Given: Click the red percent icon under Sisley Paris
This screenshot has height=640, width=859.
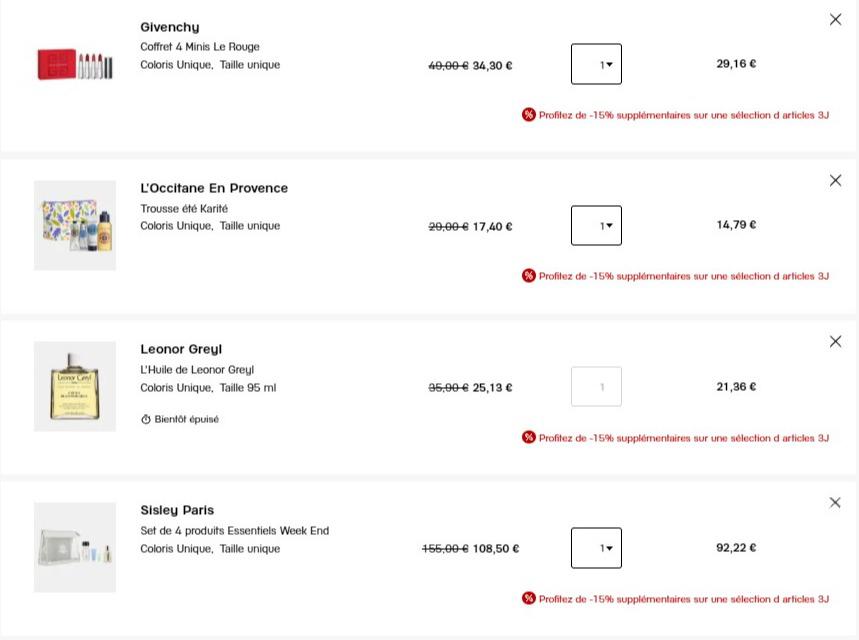Looking at the screenshot, I should tap(529, 598).
